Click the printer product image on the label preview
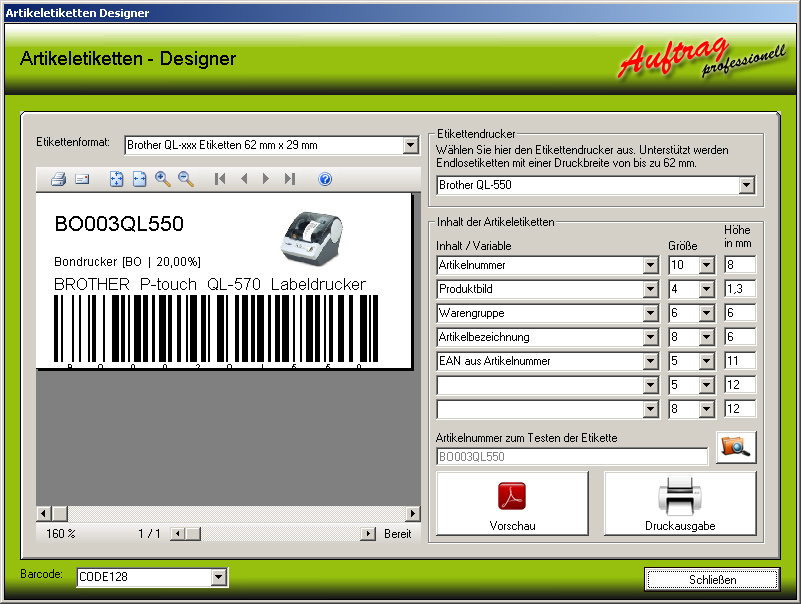The height and width of the screenshot is (604, 801). pyautogui.click(x=311, y=238)
